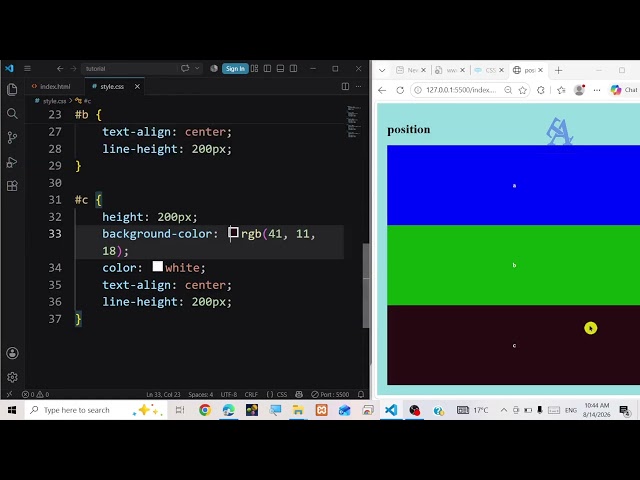Open the rgb(41, 11, 18) color swatch
The image size is (640, 480).
coord(233,233)
